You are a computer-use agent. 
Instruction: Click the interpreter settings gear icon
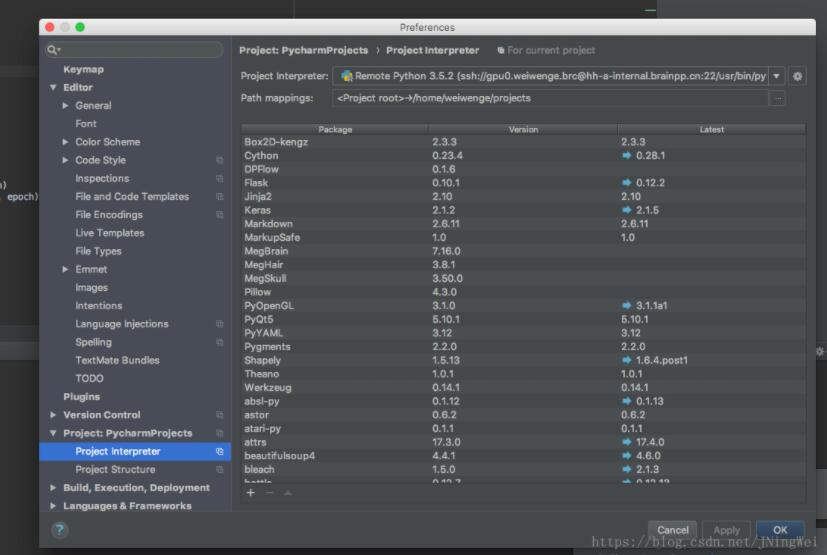[797, 76]
